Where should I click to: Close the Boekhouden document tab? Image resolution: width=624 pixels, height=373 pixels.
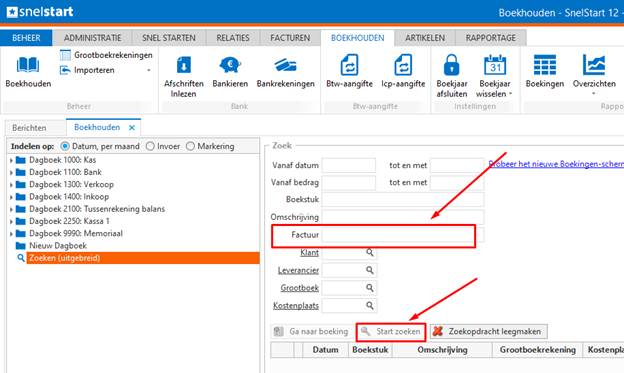pos(132,128)
